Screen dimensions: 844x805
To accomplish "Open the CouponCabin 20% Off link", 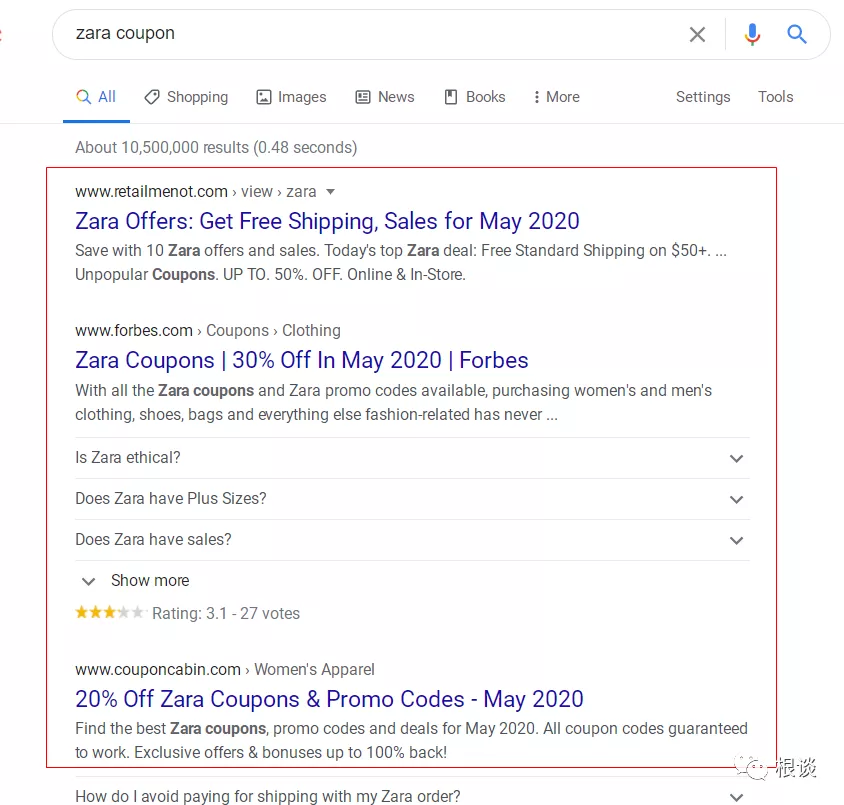I will [x=329, y=699].
